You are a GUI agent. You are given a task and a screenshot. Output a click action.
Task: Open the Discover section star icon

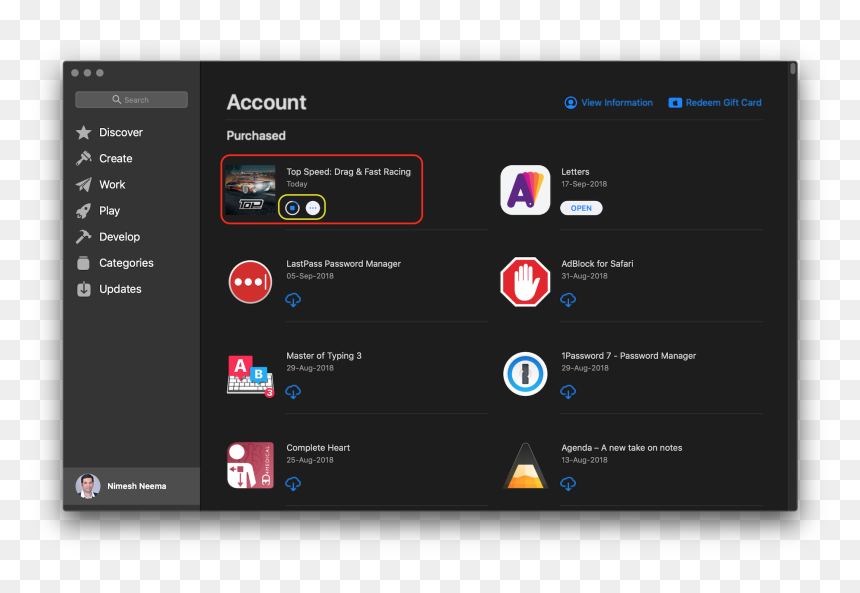click(x=83, y=132)
